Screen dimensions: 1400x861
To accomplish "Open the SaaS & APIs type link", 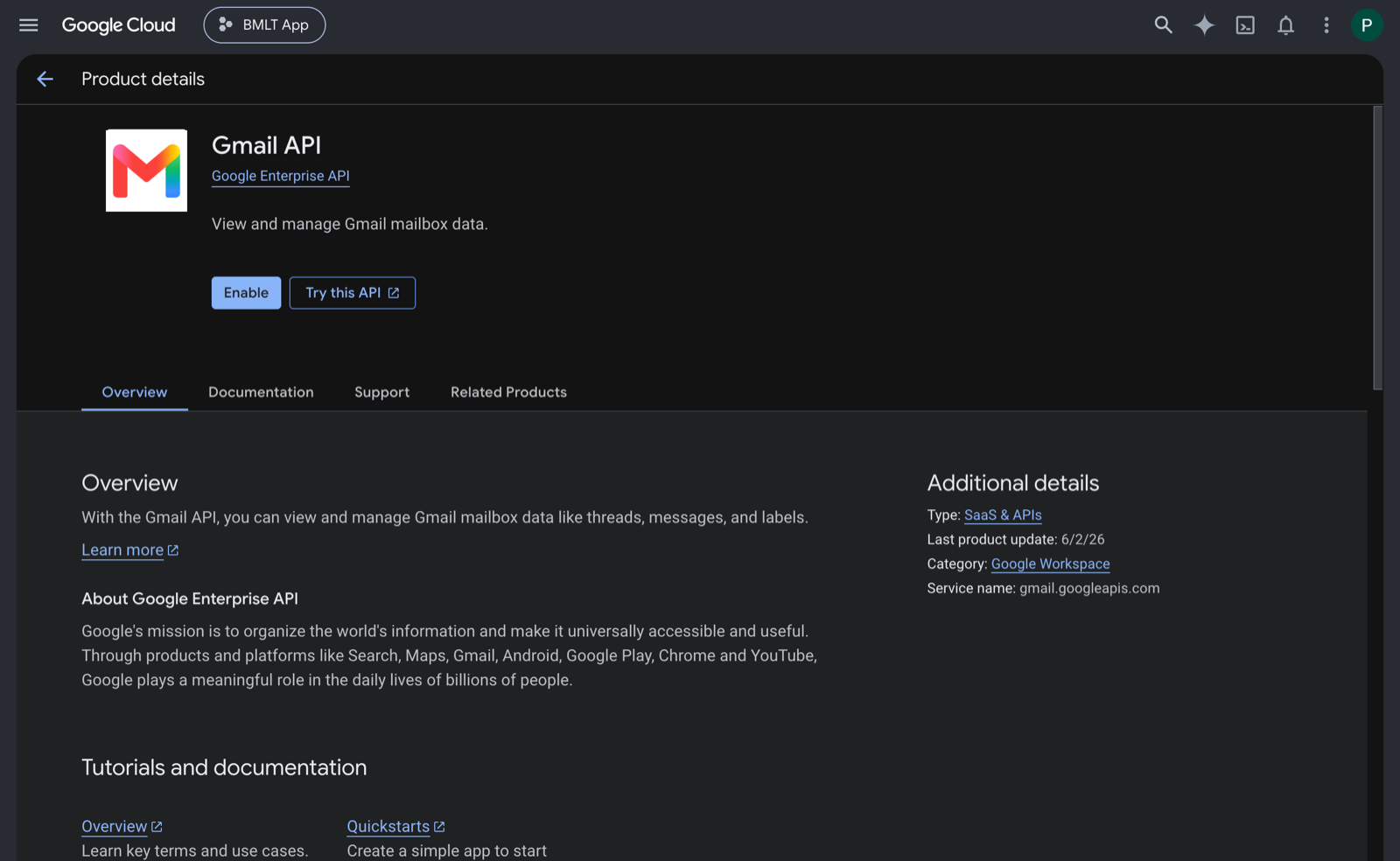I will tap(1003, 515).
